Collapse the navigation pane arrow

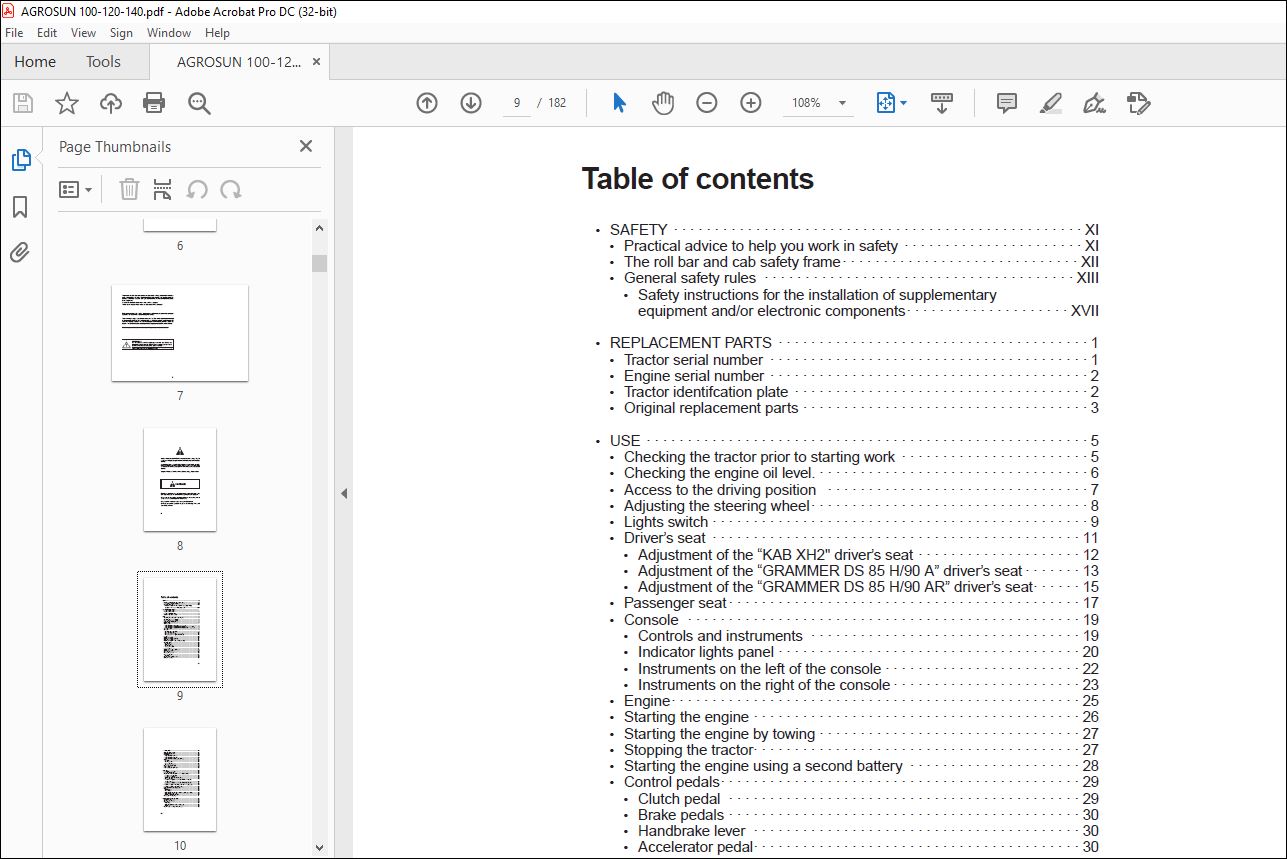[x=344, y=493]
